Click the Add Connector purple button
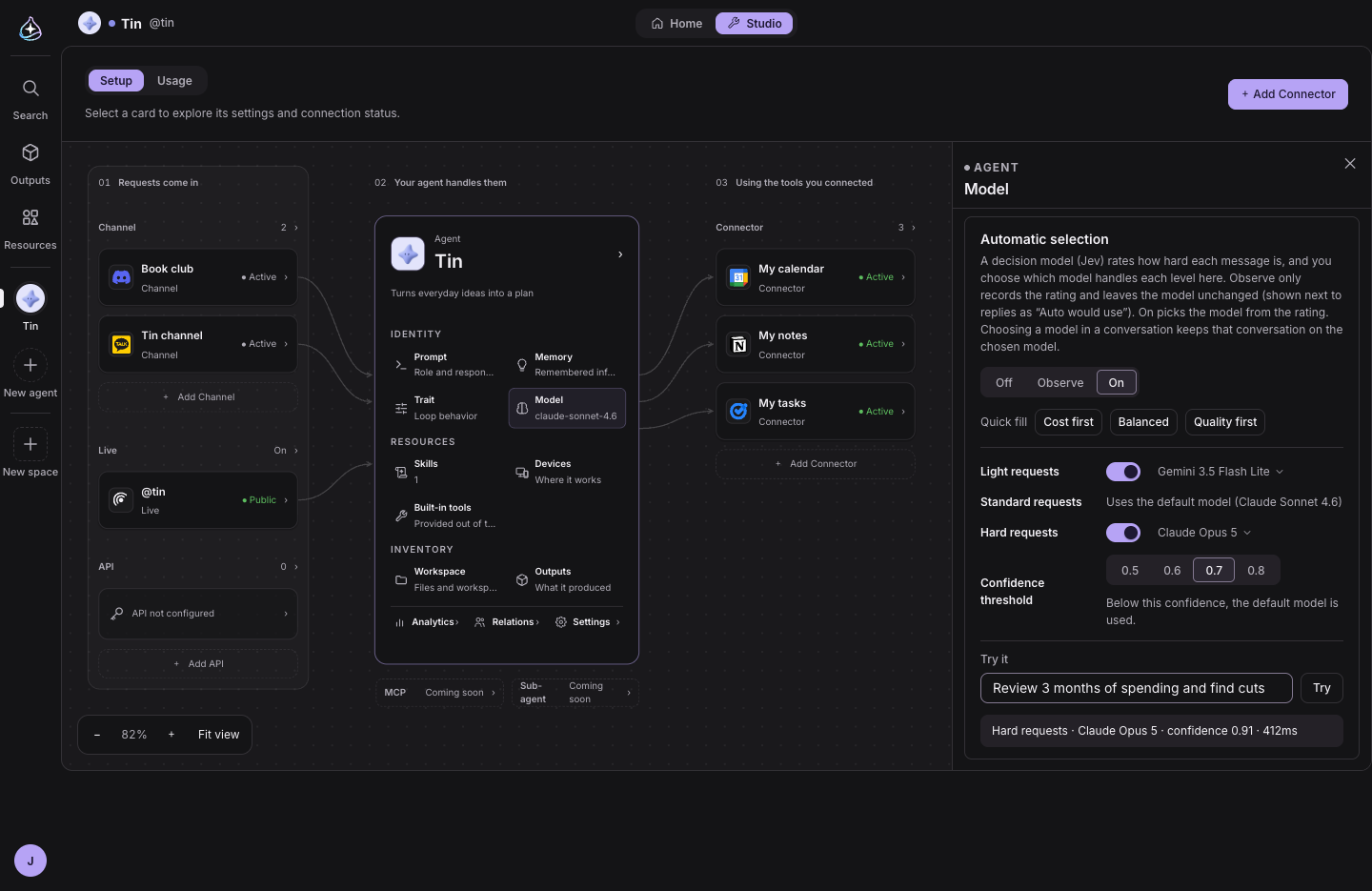 tap(1288, 94)
